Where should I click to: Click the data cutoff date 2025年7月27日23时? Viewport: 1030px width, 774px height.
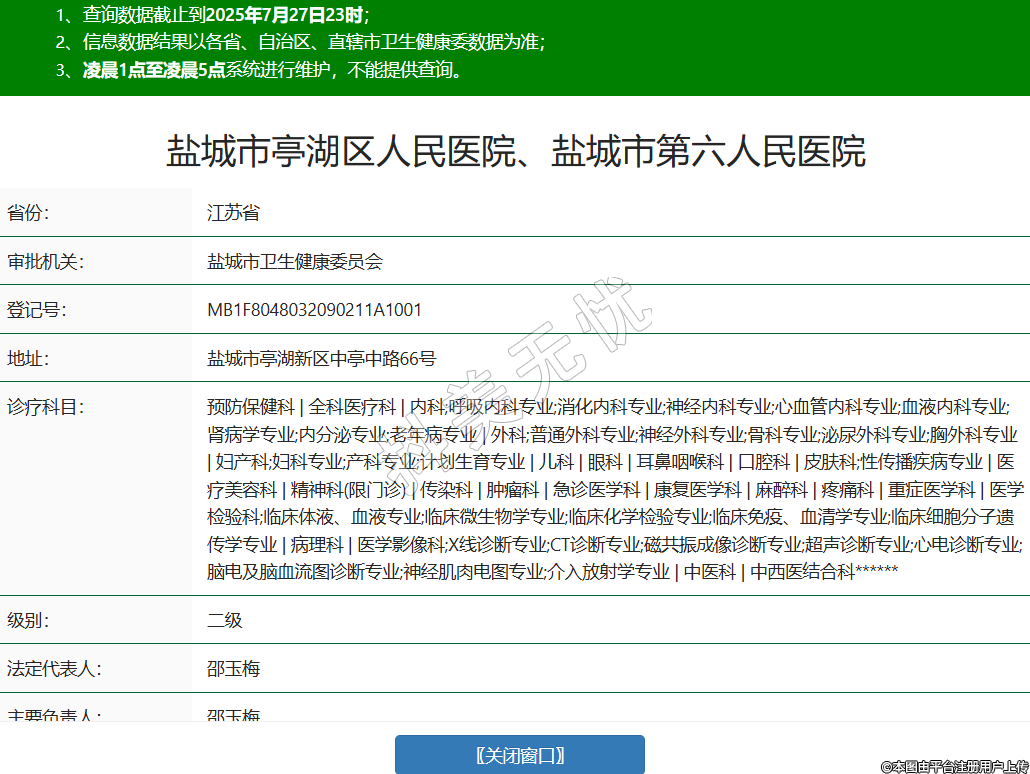pos(288,15)
